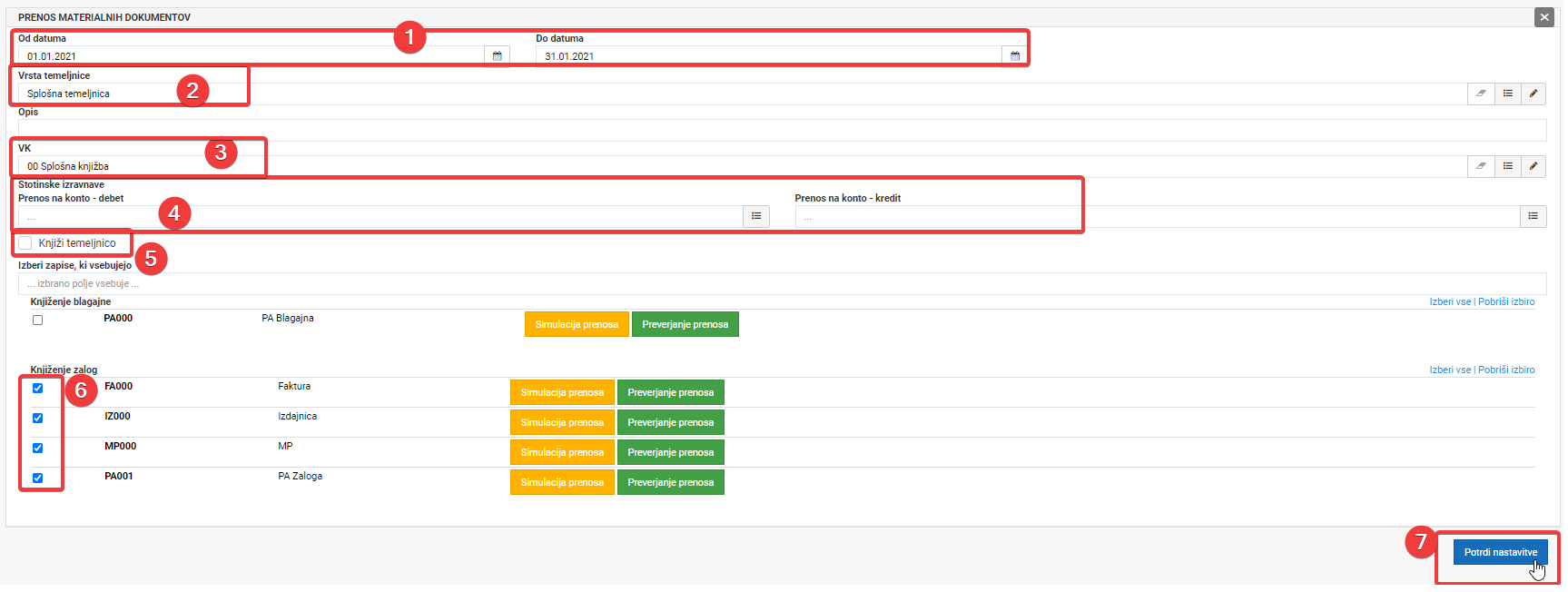Run Preverjanje prenosa for PA000
Viewport: 1568px width, 592px height.
point(685,324)
